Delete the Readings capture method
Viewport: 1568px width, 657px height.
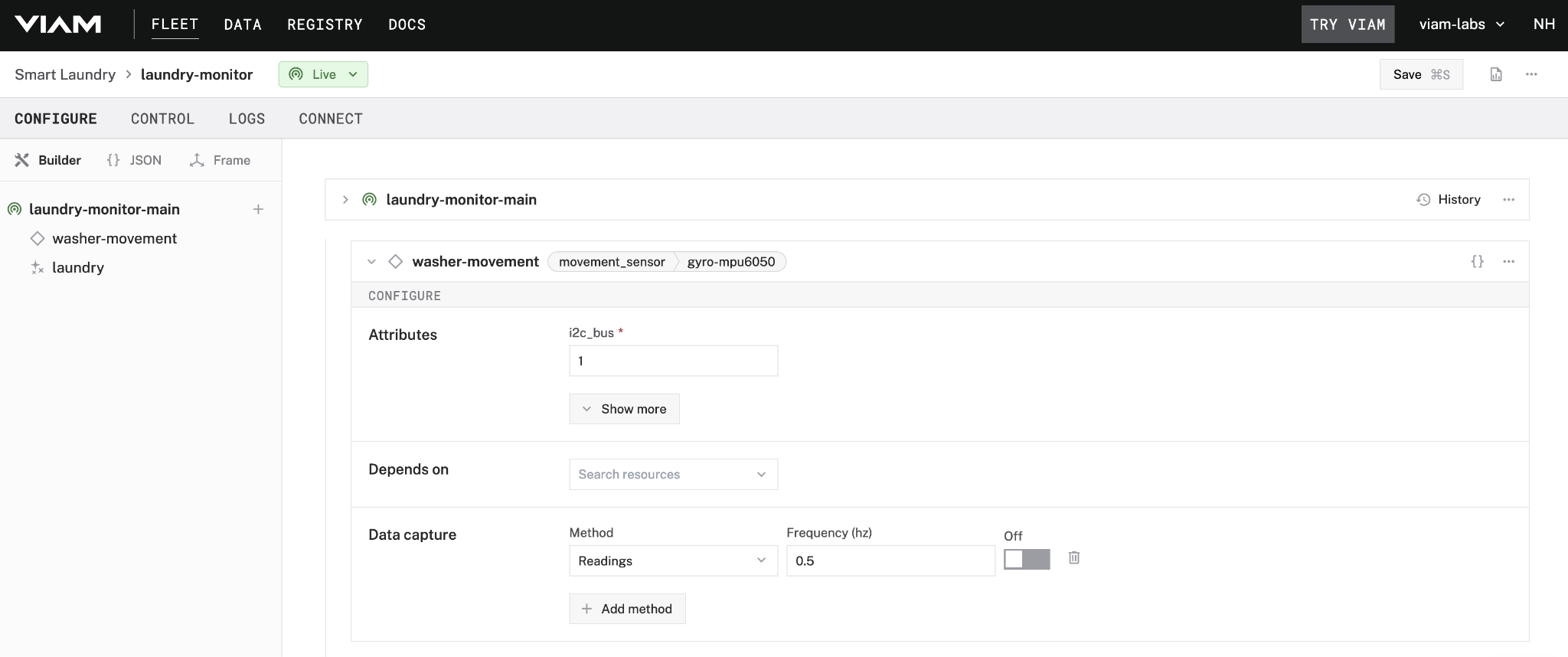1074,557
